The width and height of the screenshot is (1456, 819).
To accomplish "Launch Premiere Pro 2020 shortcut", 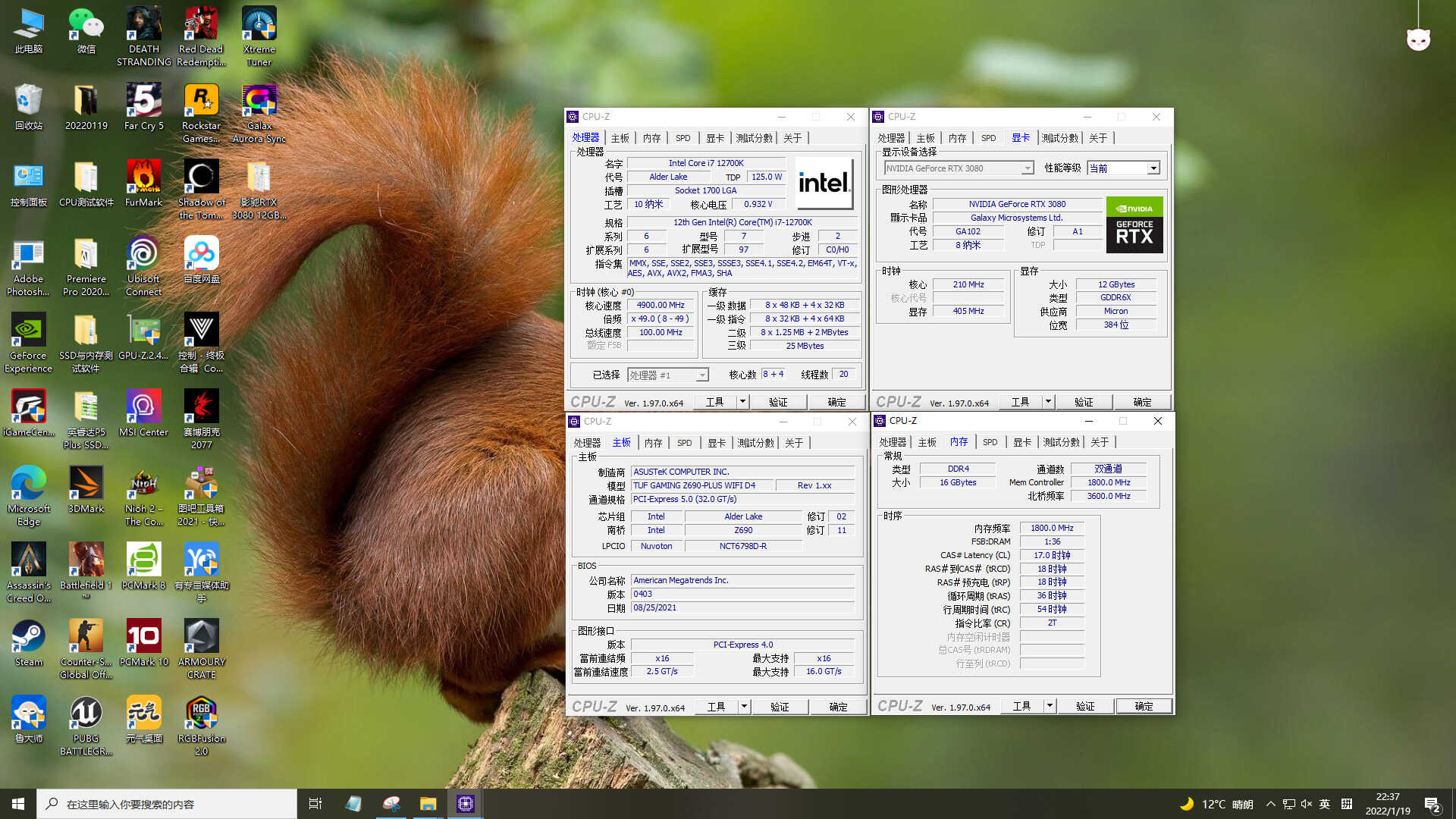I will tap(86, 267).
